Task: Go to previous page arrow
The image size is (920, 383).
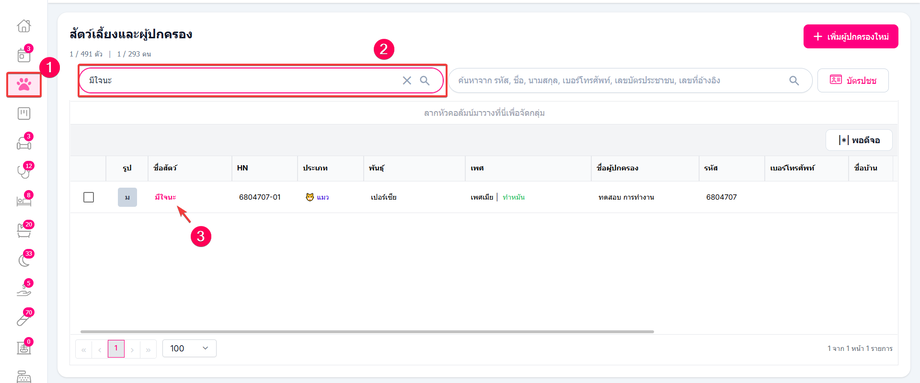Action: tap(100, 349)
